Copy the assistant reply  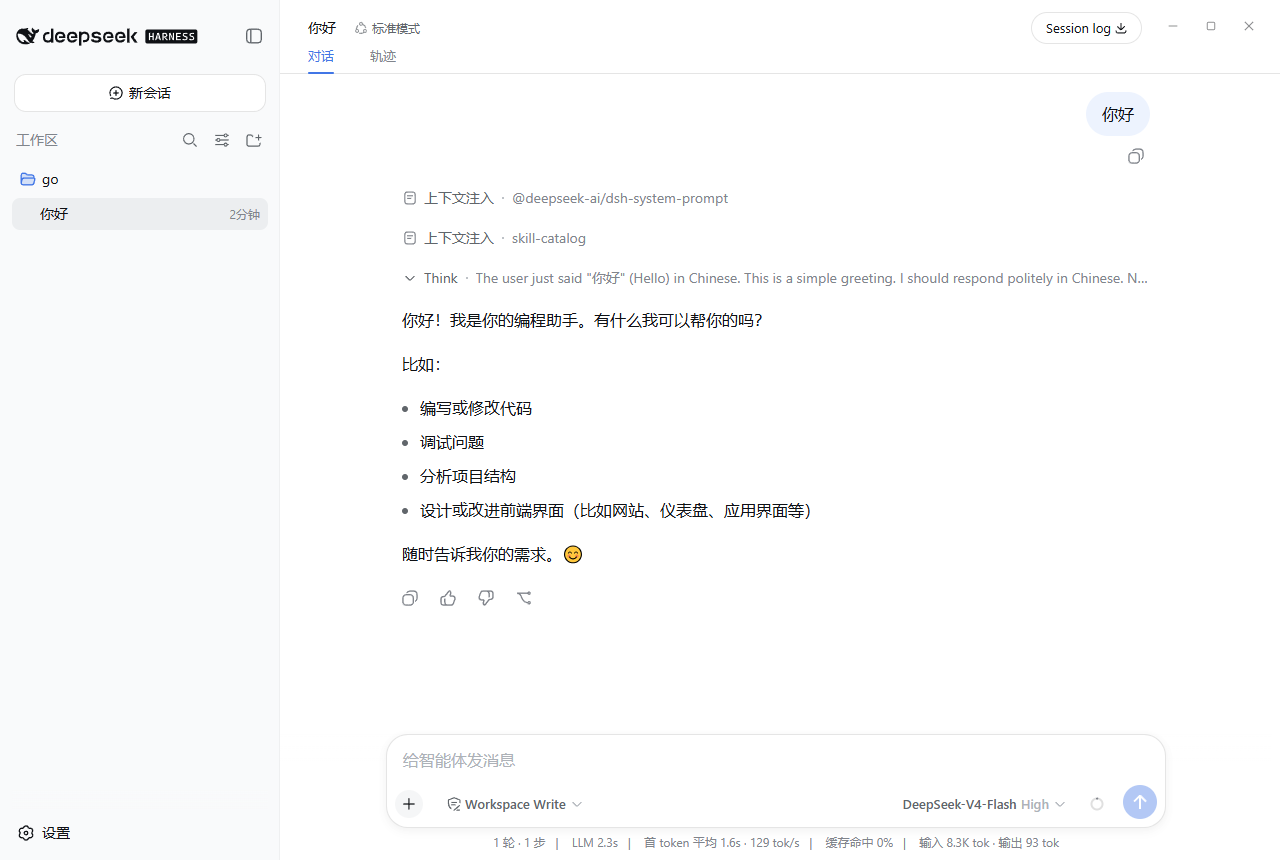[410, 598]
